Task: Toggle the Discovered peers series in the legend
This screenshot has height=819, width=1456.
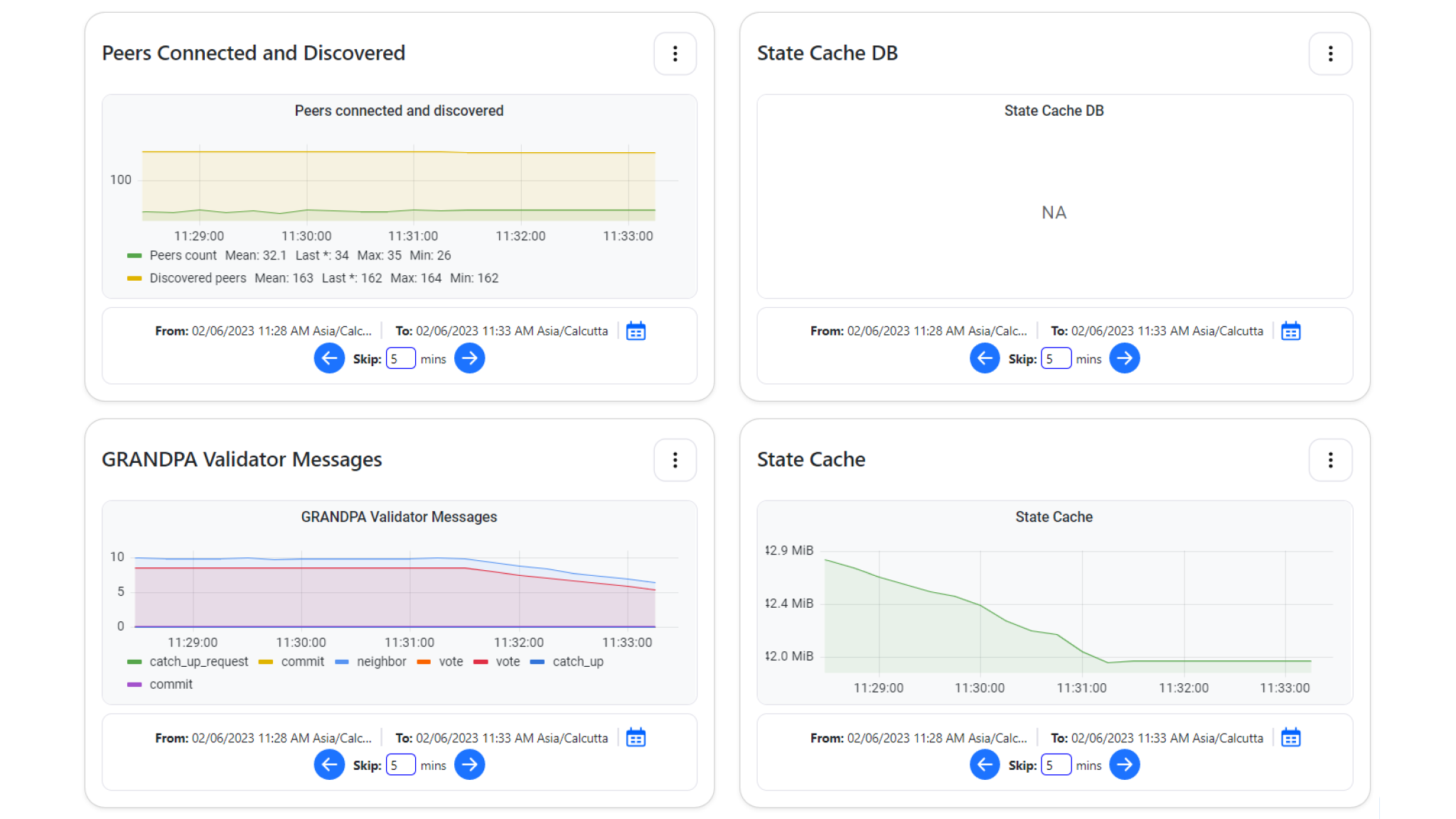Action: (198, 278)
